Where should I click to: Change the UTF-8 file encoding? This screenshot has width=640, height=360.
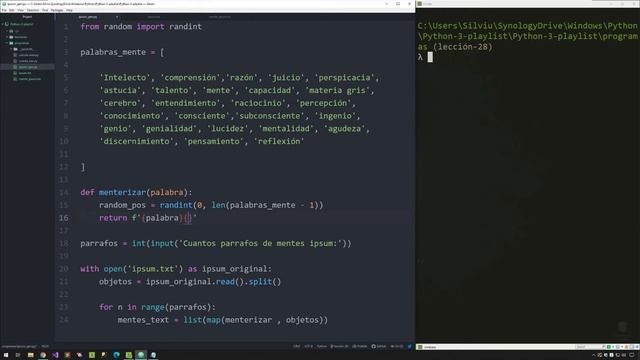(x=309, y=346)
